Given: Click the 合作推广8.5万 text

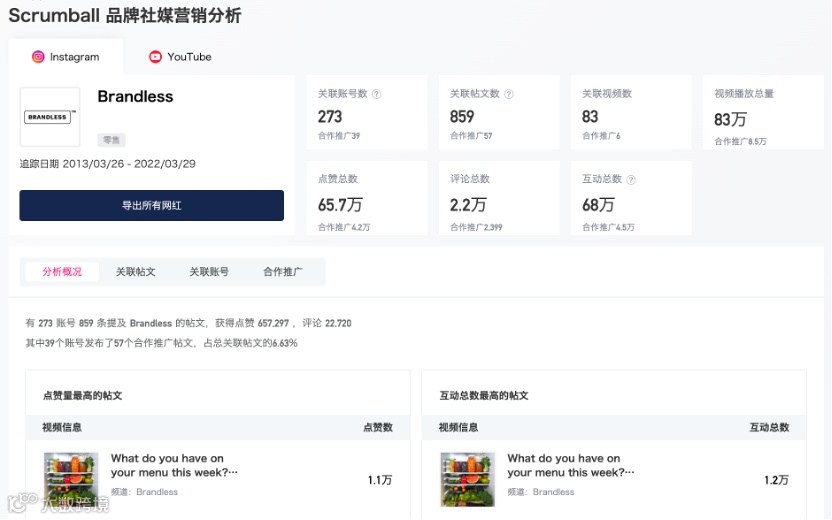Looking at the screenshot, I should pyautogui.click(x=740, y=142).
